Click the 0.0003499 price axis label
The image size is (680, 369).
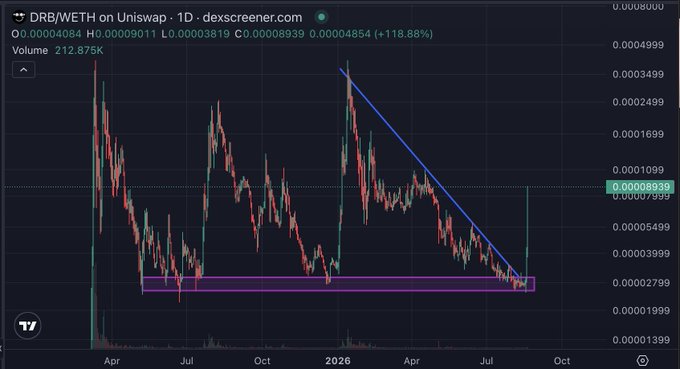click(x=638, y=74)
